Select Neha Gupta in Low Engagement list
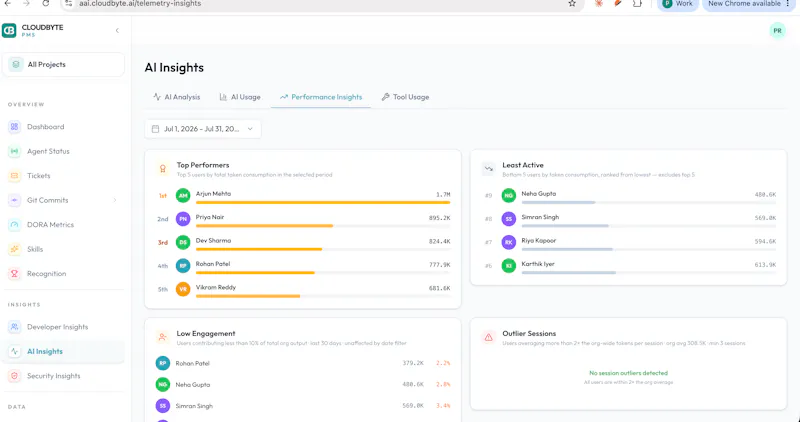This screenshot has height=422, width=800. pos(193,385)
